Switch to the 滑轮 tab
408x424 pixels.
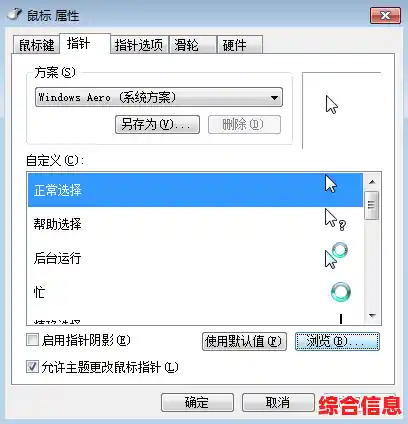coord(193,45)
